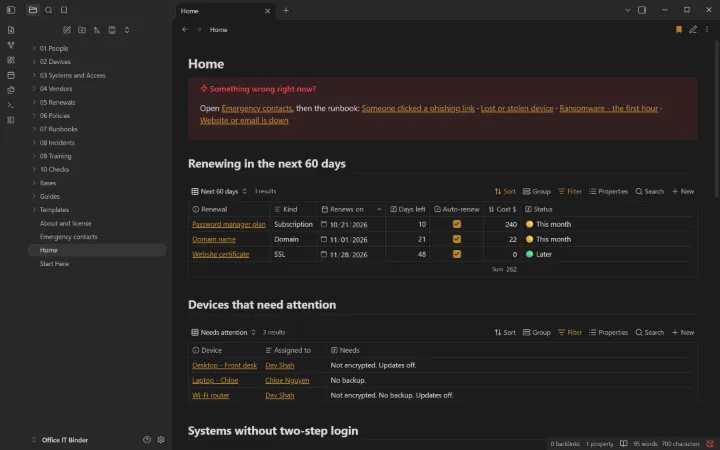Toggle the right sidebar icon
The width and height of the screenshot is (720, 450).
pyautogui.click(x=642, y=10)
